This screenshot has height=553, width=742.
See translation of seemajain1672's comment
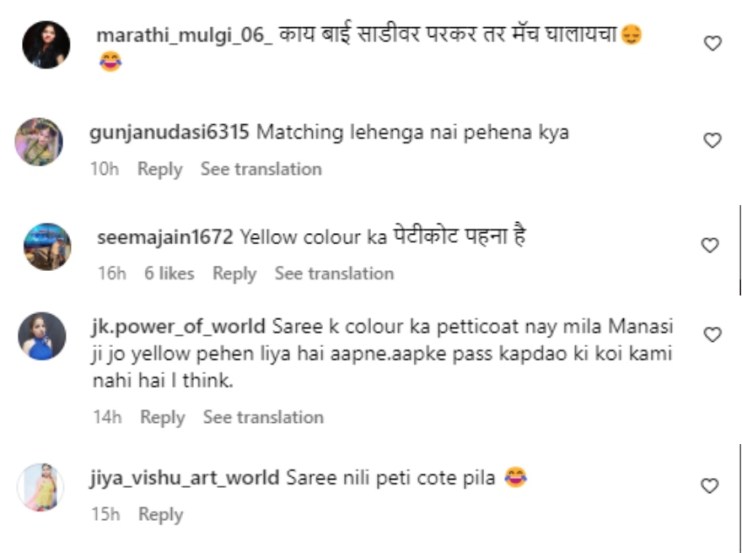point(334,273)
